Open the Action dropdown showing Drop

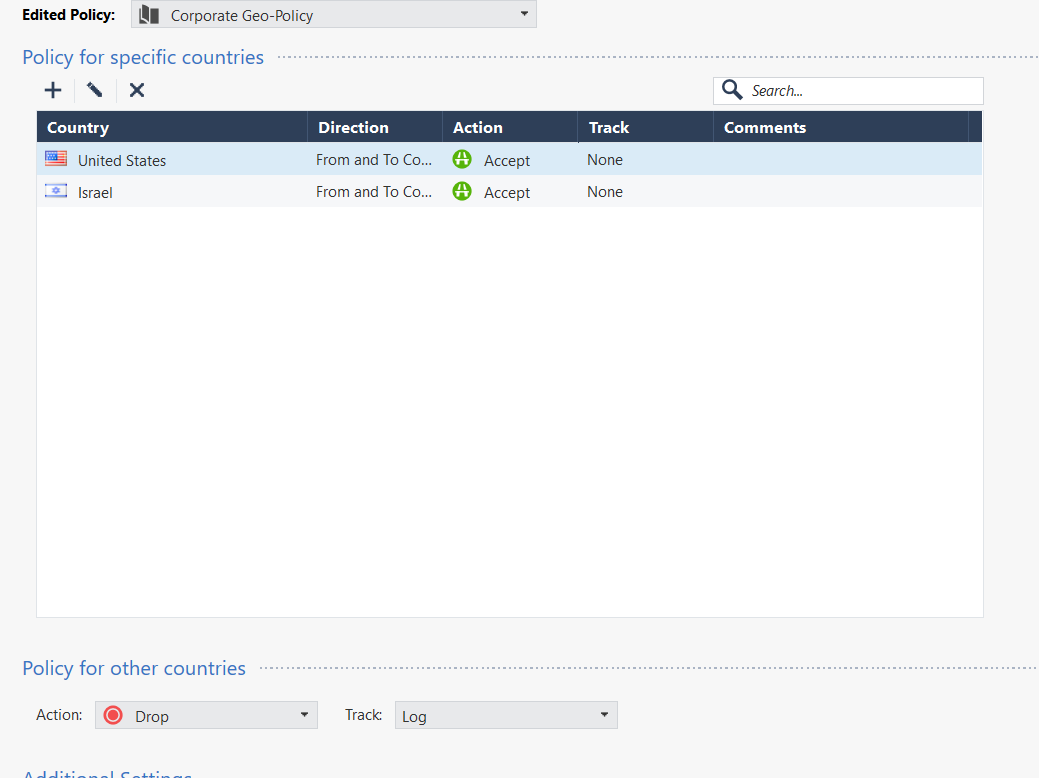pyautogui.click(x=206, y=715)
